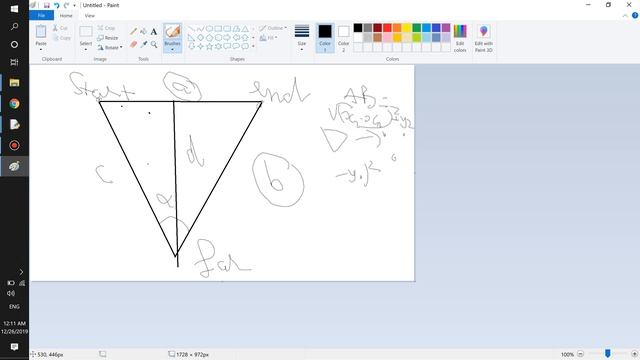Click Edit with Paint 3D
Viewport: 640px width, 360px height.
484,38
